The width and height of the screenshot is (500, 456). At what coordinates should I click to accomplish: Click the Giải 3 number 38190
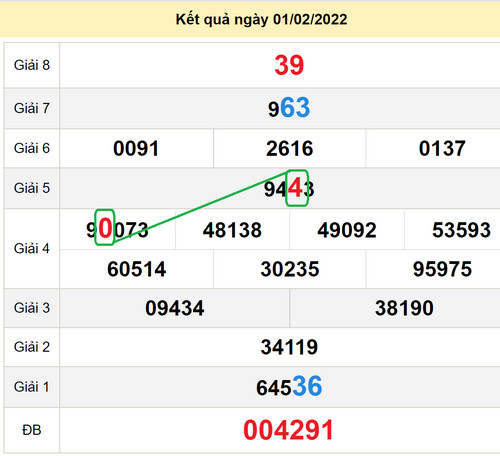pos(404,308)
